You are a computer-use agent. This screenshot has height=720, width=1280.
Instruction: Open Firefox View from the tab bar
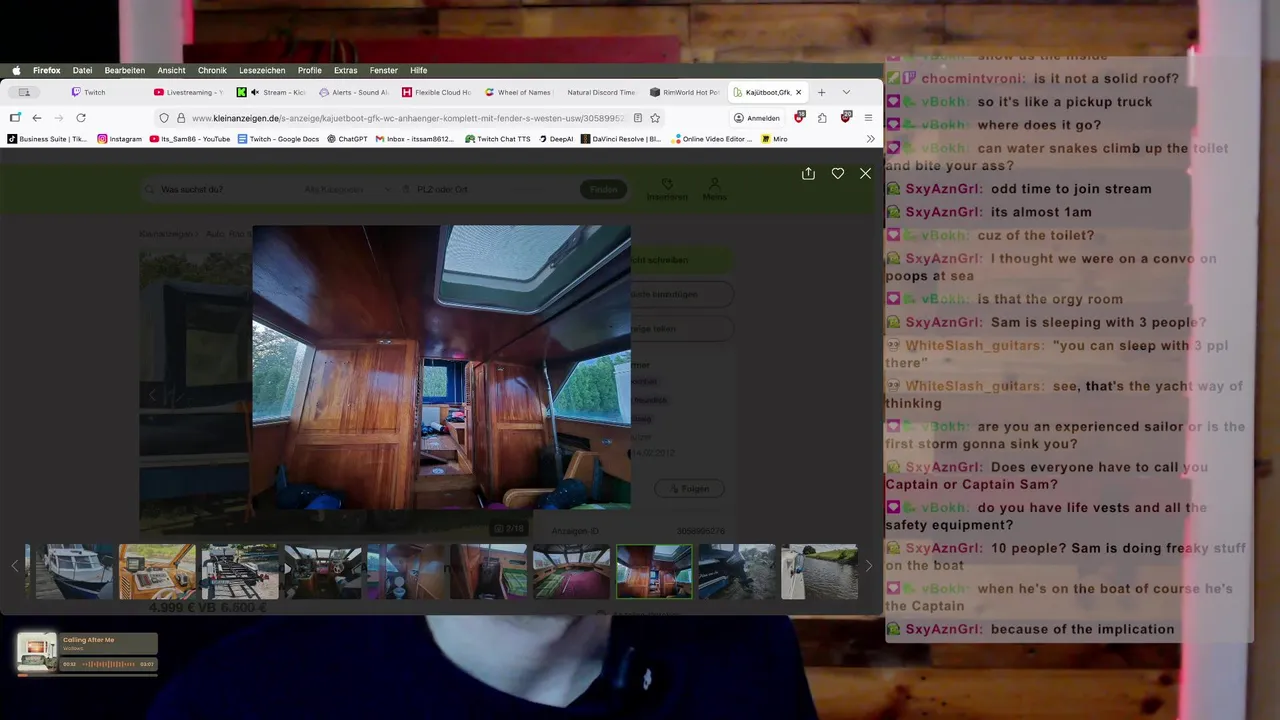24,92
